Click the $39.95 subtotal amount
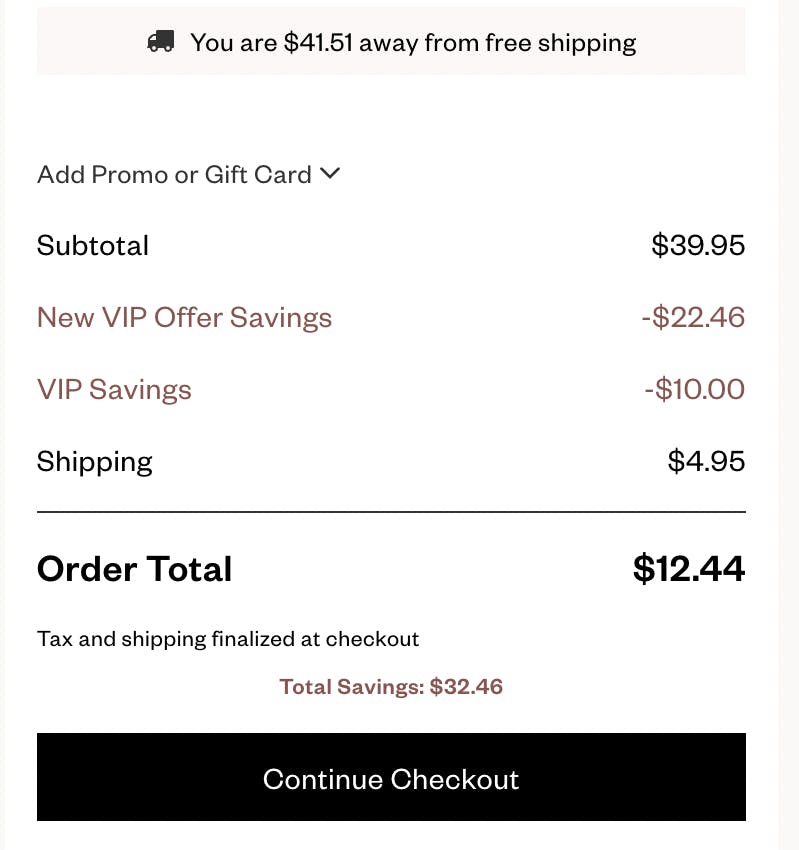Viewport: 799px width, 850px height. [698, 246]
